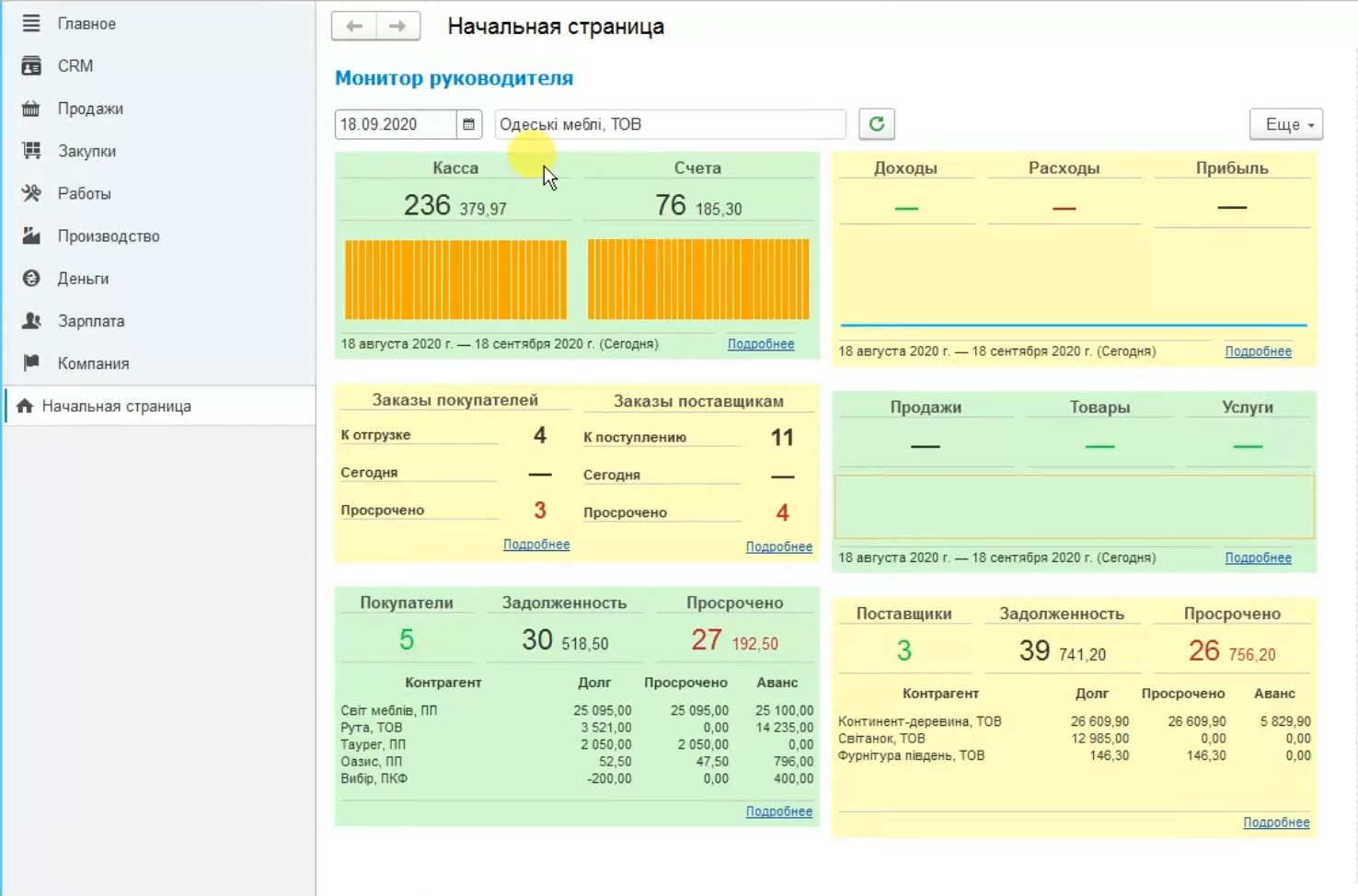Click the Производство factory icon

(31, 235)
